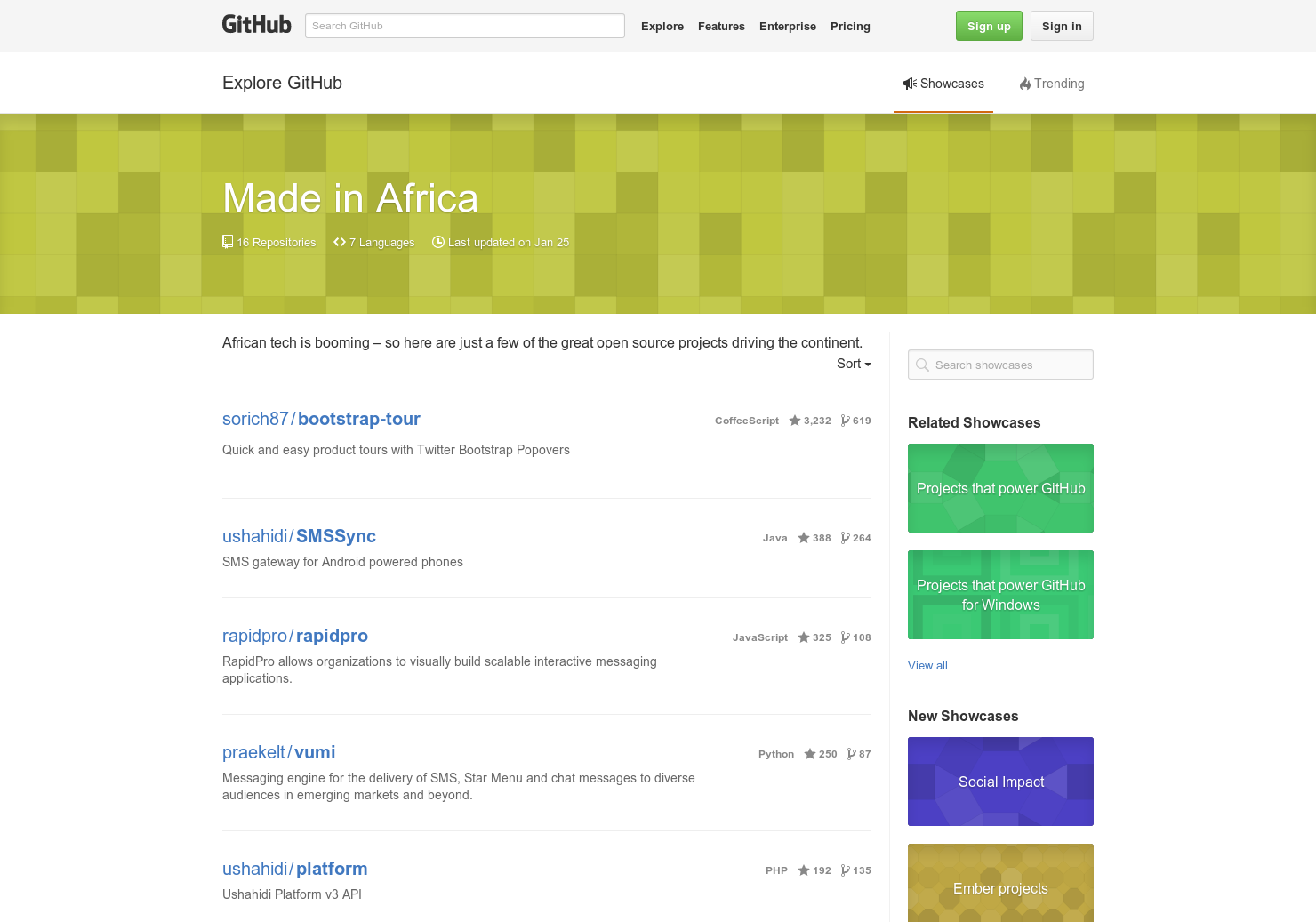Click the repository icon beside 16 Repositories
Viewport: 1316px width, 922px height.
[228, 242]
